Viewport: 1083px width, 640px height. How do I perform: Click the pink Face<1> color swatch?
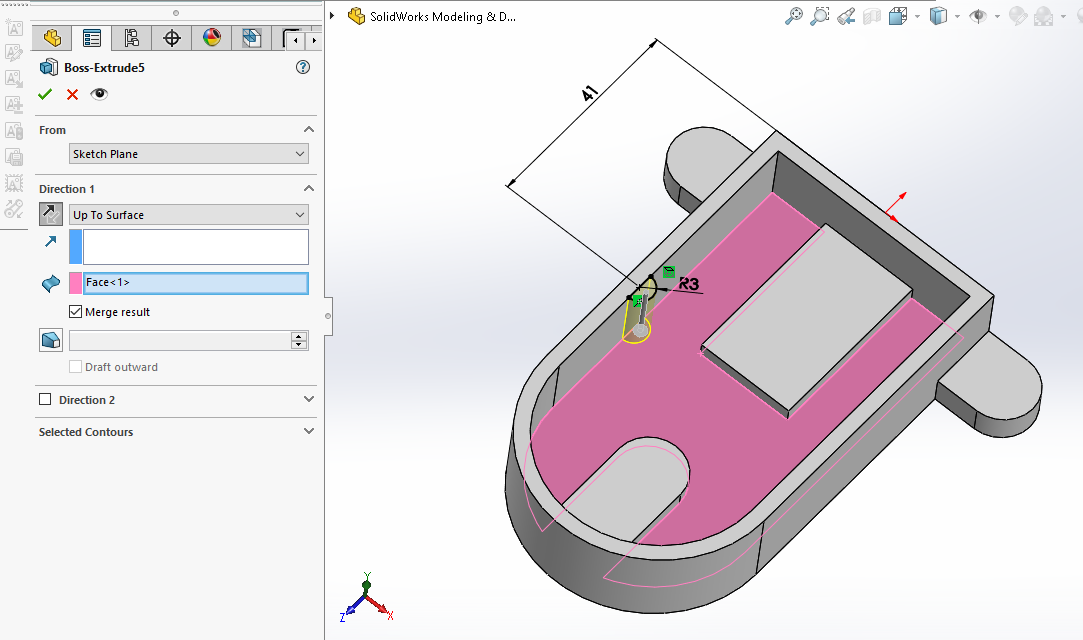(75, 283)
